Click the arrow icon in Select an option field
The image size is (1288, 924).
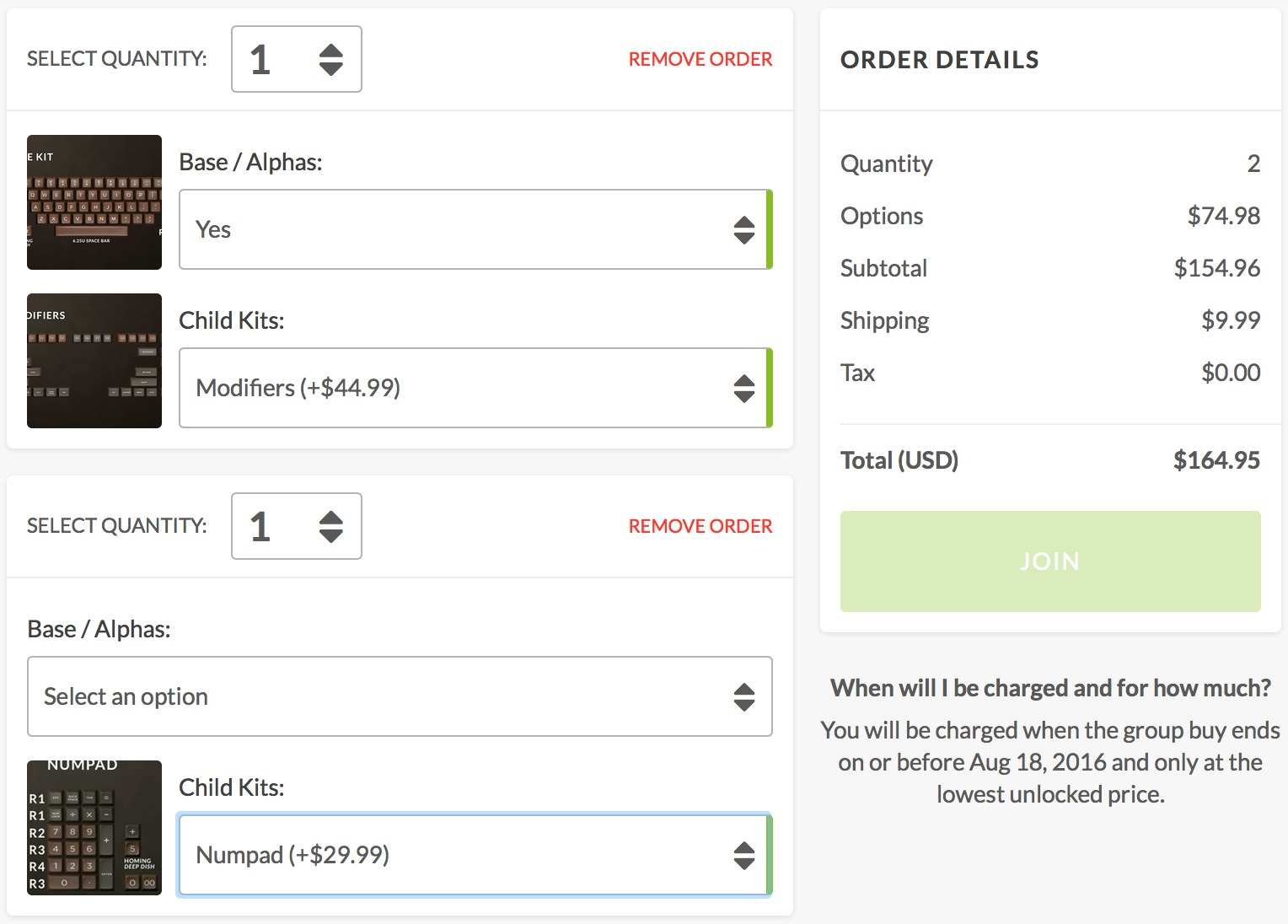(x=743, y=696)
